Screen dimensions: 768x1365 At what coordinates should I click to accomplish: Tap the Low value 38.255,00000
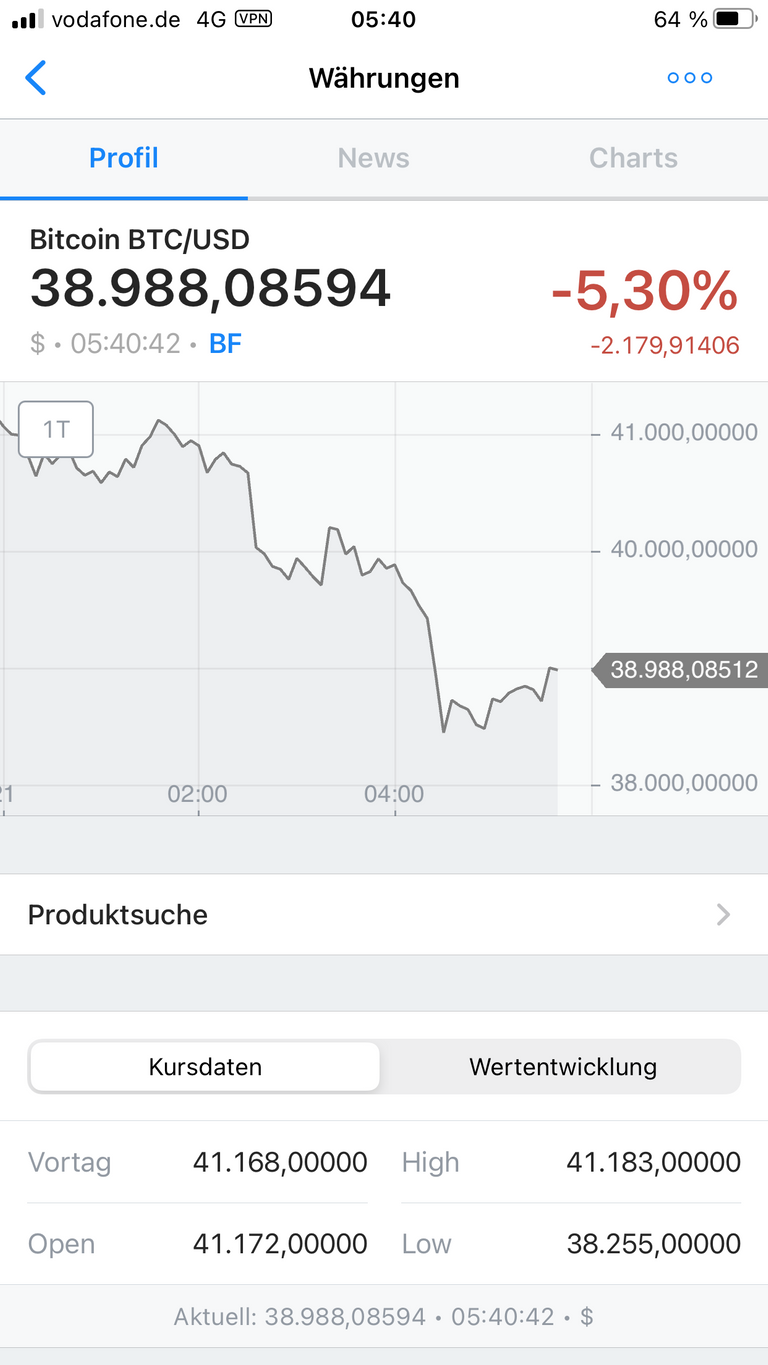tap(654, 1244)
